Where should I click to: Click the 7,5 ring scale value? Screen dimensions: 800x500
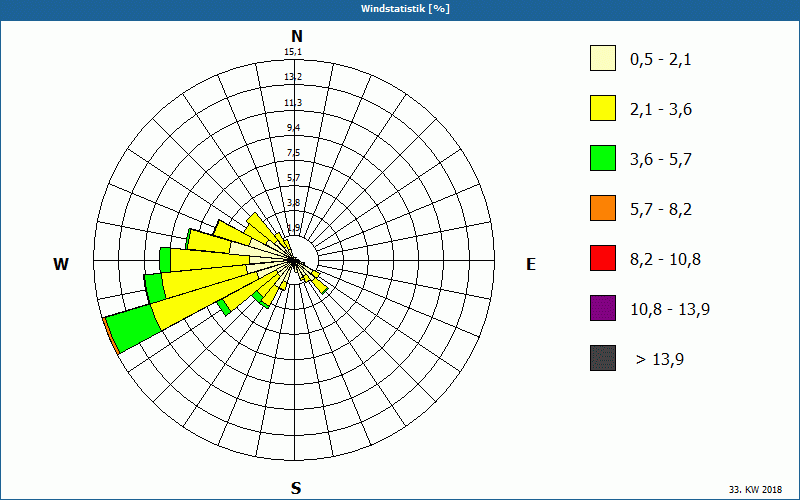tap(293, 153)
